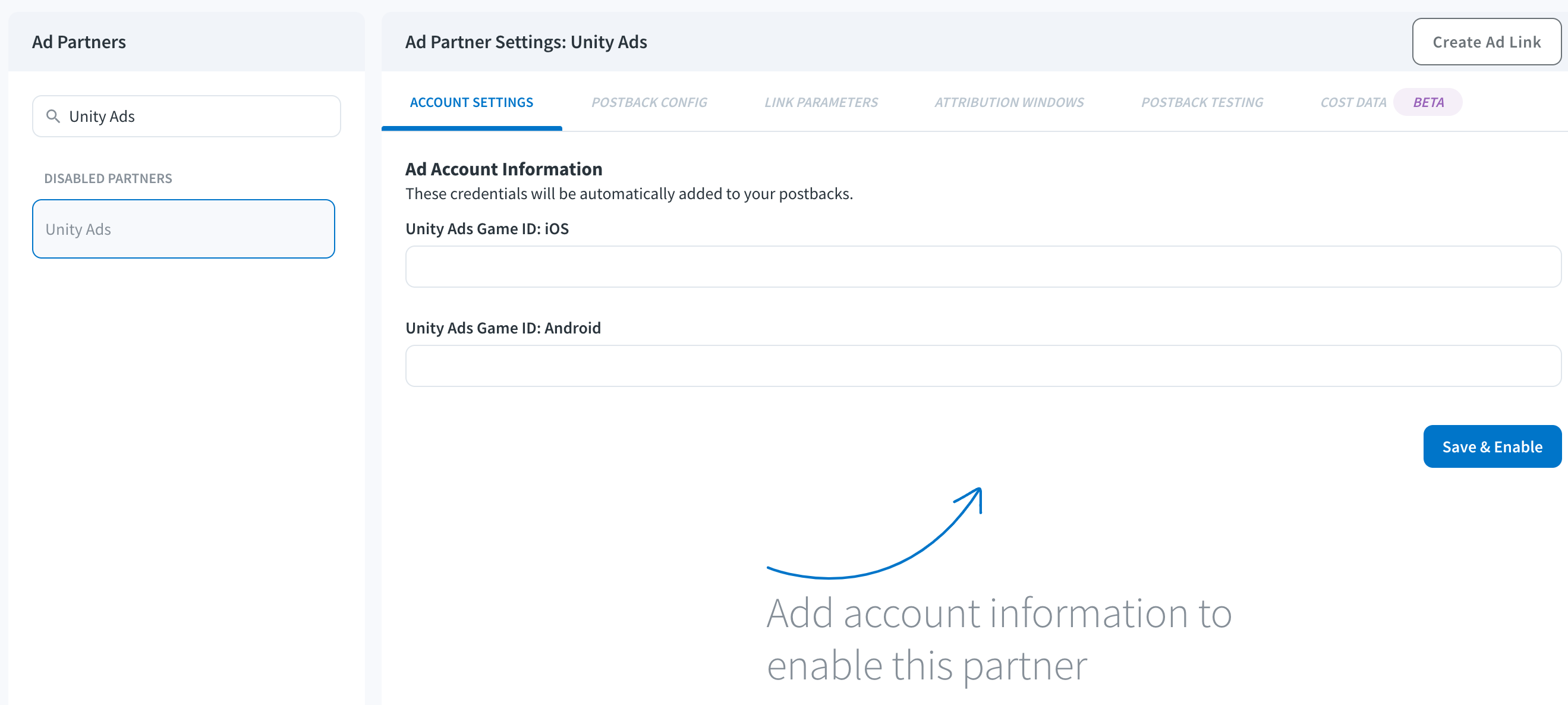
Task: Focus the Unity Ads Game ID Android field
Action: [983, 366]
